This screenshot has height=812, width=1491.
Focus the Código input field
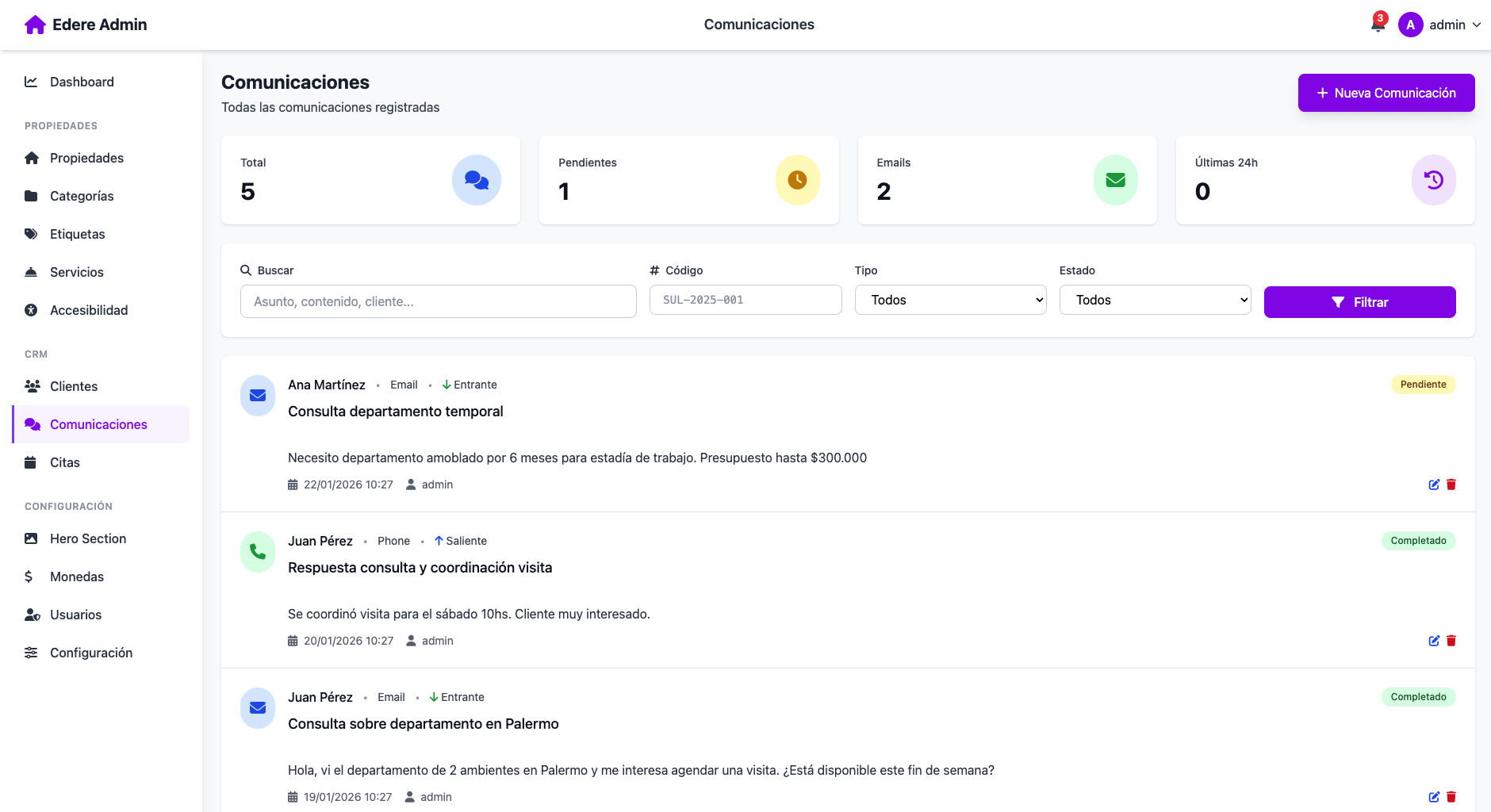tap(745, 300)
